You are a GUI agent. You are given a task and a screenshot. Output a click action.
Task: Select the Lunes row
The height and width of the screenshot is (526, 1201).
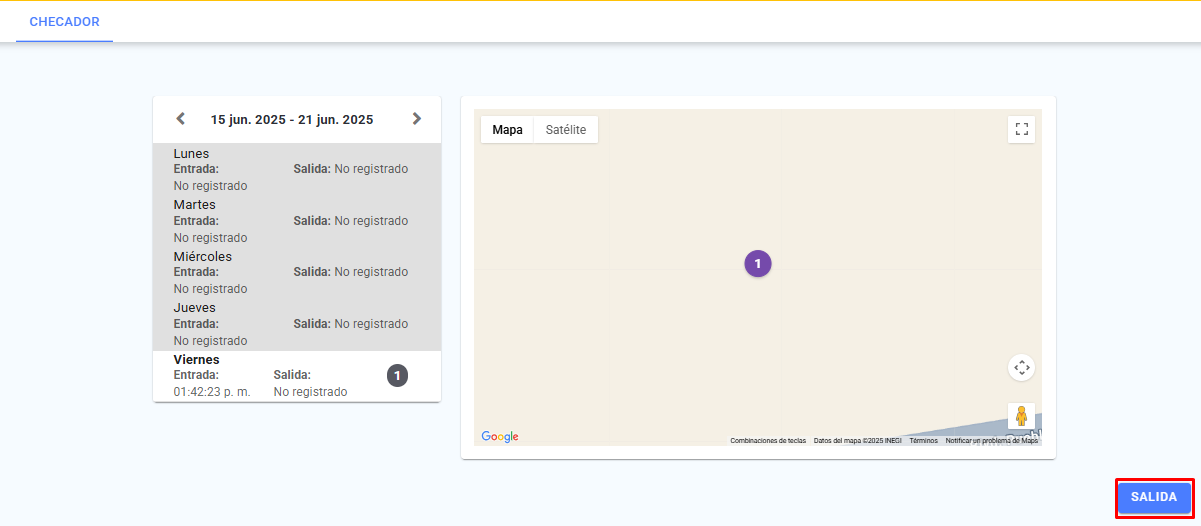[x=297, y=169]
